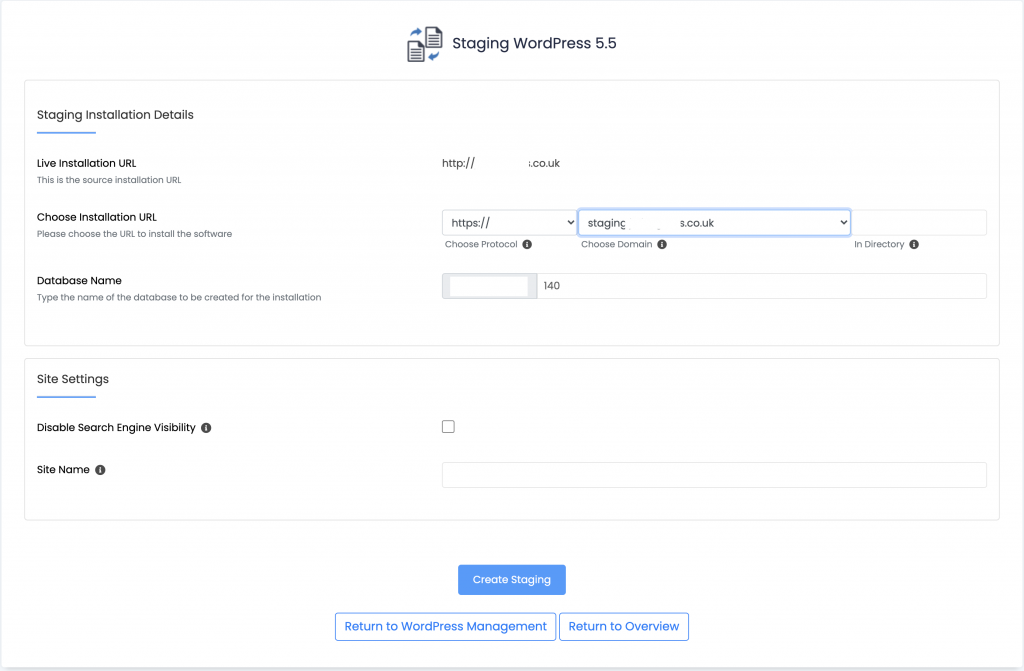This screenshot has width=1024, height=671.
Task: Expand the protocol selector showing https://
Action: 509,222
